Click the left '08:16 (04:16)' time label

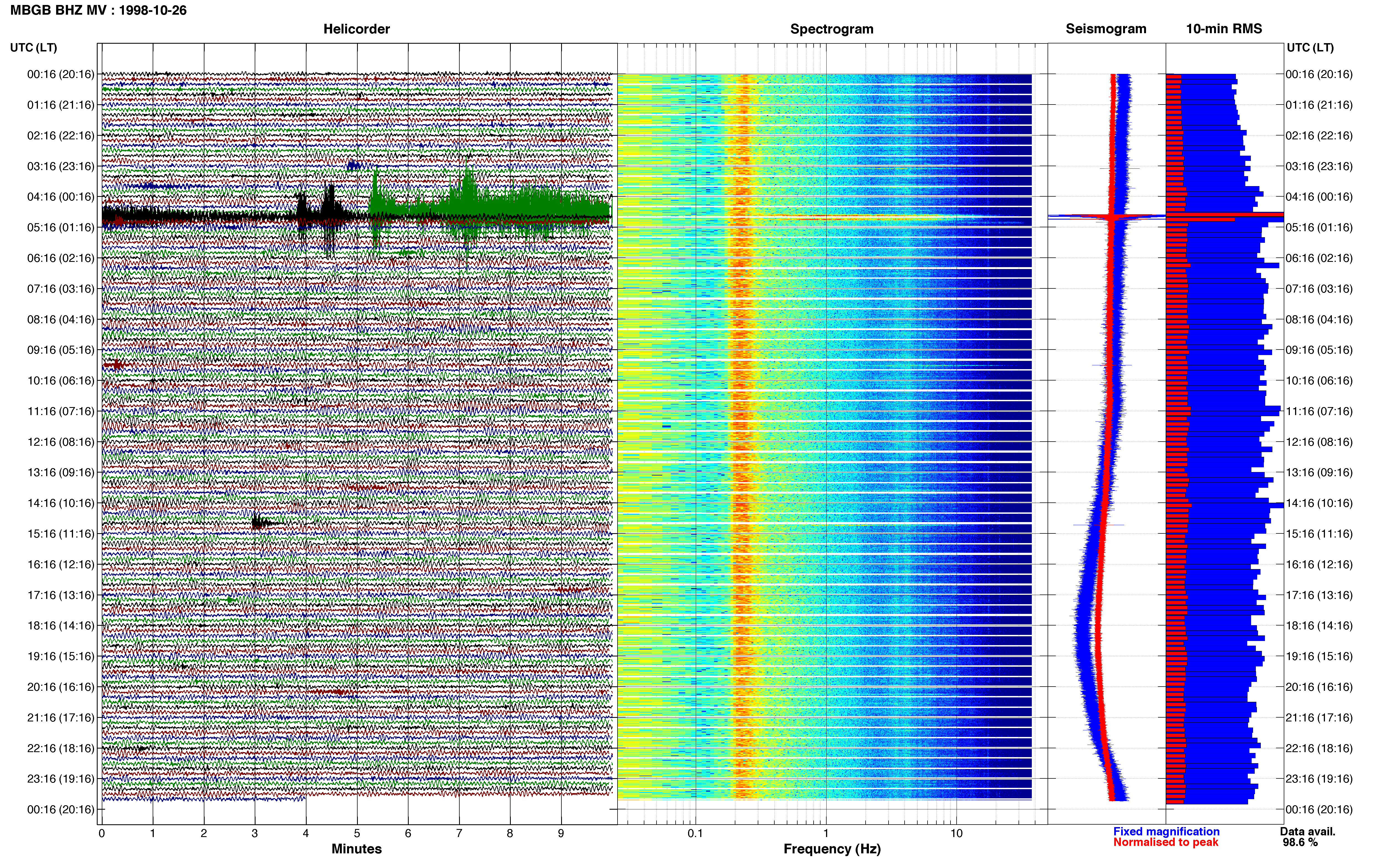click(60, 319)
